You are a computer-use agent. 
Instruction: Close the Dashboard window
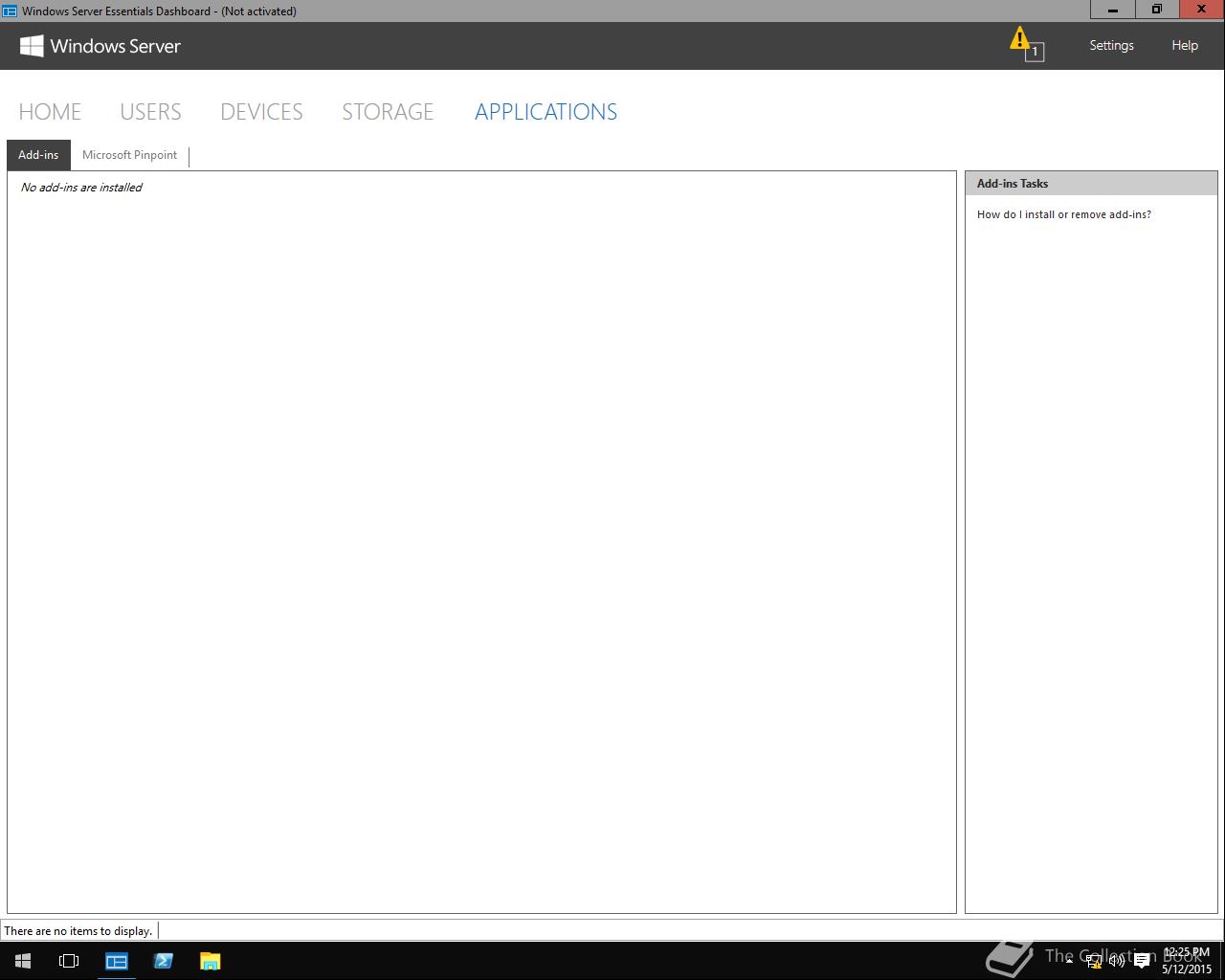(1202, 10)
